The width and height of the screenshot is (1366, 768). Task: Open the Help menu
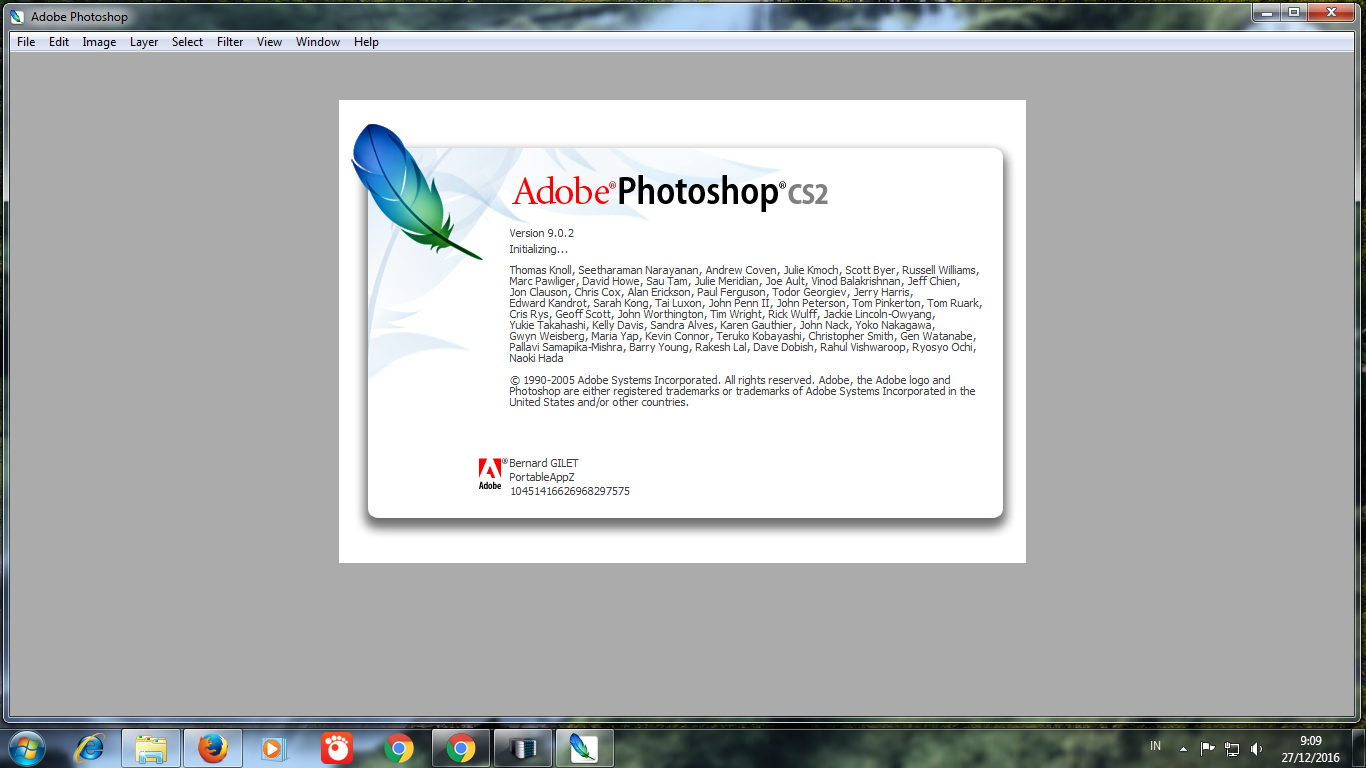click(x=366, y=42)
